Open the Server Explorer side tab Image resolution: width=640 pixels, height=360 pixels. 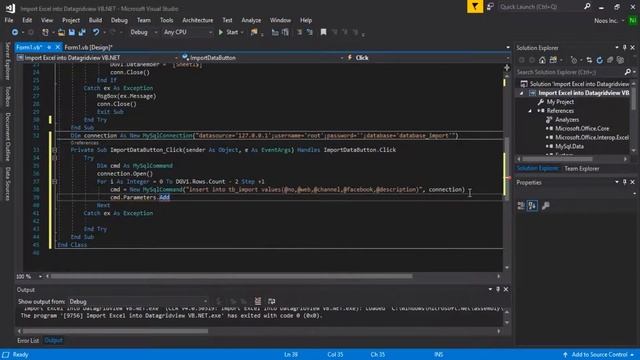pos(8,61)
